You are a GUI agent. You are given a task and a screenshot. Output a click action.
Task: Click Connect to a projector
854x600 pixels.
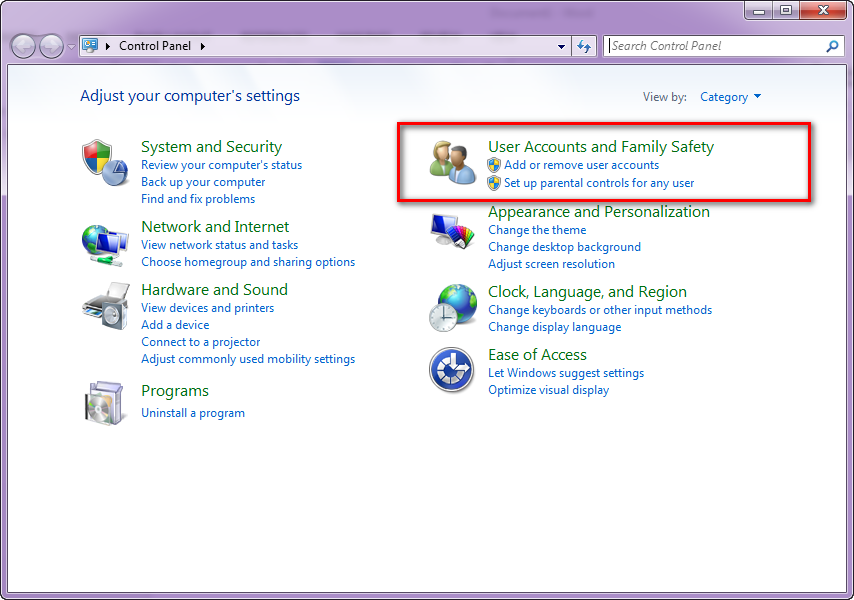[200, 342]
